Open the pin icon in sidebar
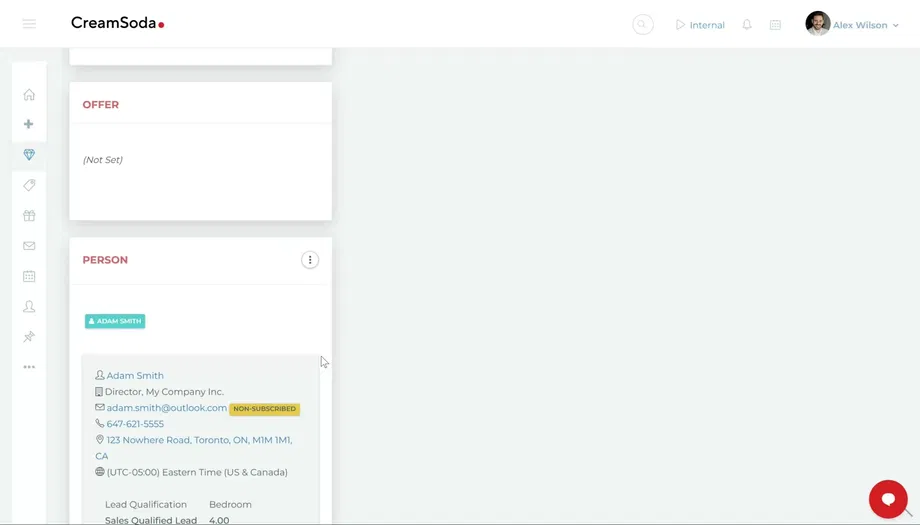 29,337
